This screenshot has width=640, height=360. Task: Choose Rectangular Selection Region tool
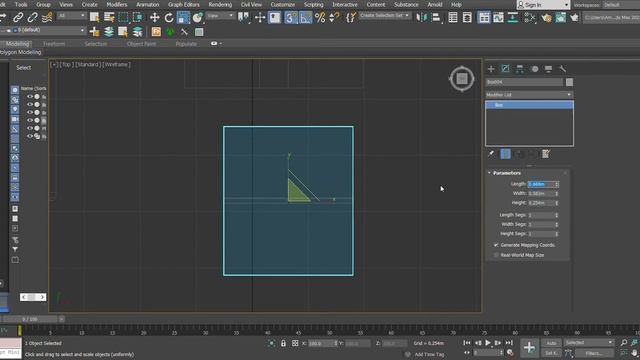tap(123, 18)
